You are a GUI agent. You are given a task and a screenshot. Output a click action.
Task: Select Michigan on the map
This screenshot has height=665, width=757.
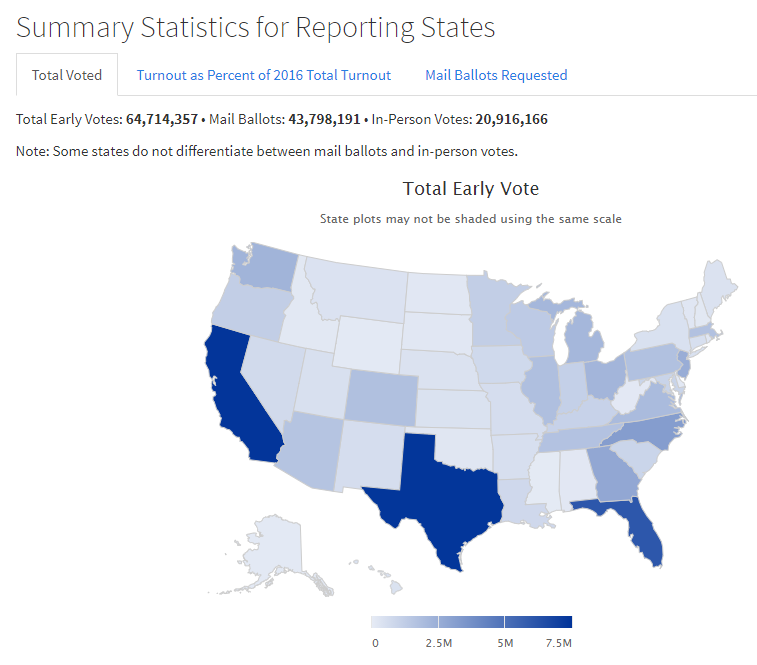tap(586, 338)
